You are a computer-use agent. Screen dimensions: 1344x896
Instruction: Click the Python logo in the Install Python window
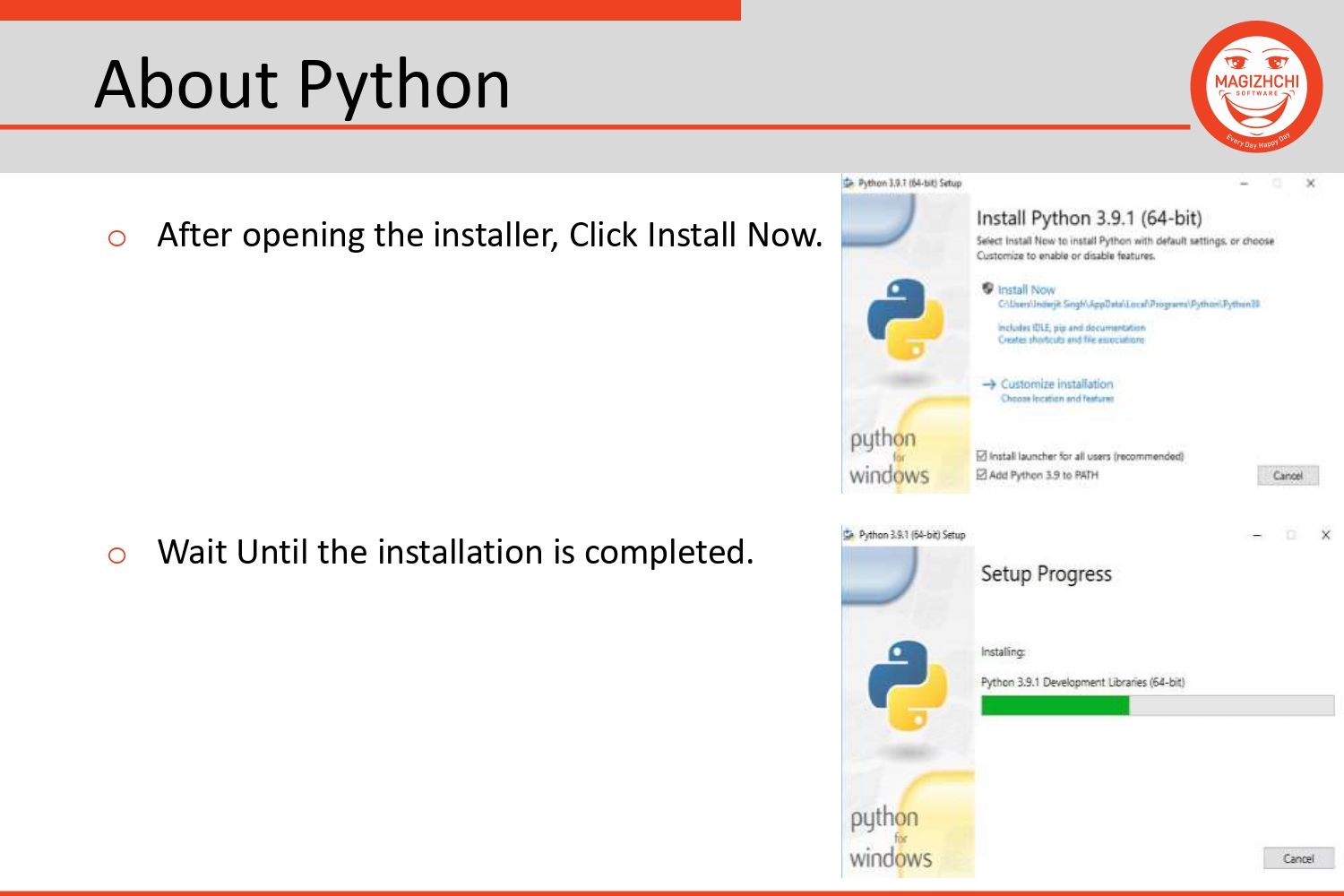[x=905, y=319]
